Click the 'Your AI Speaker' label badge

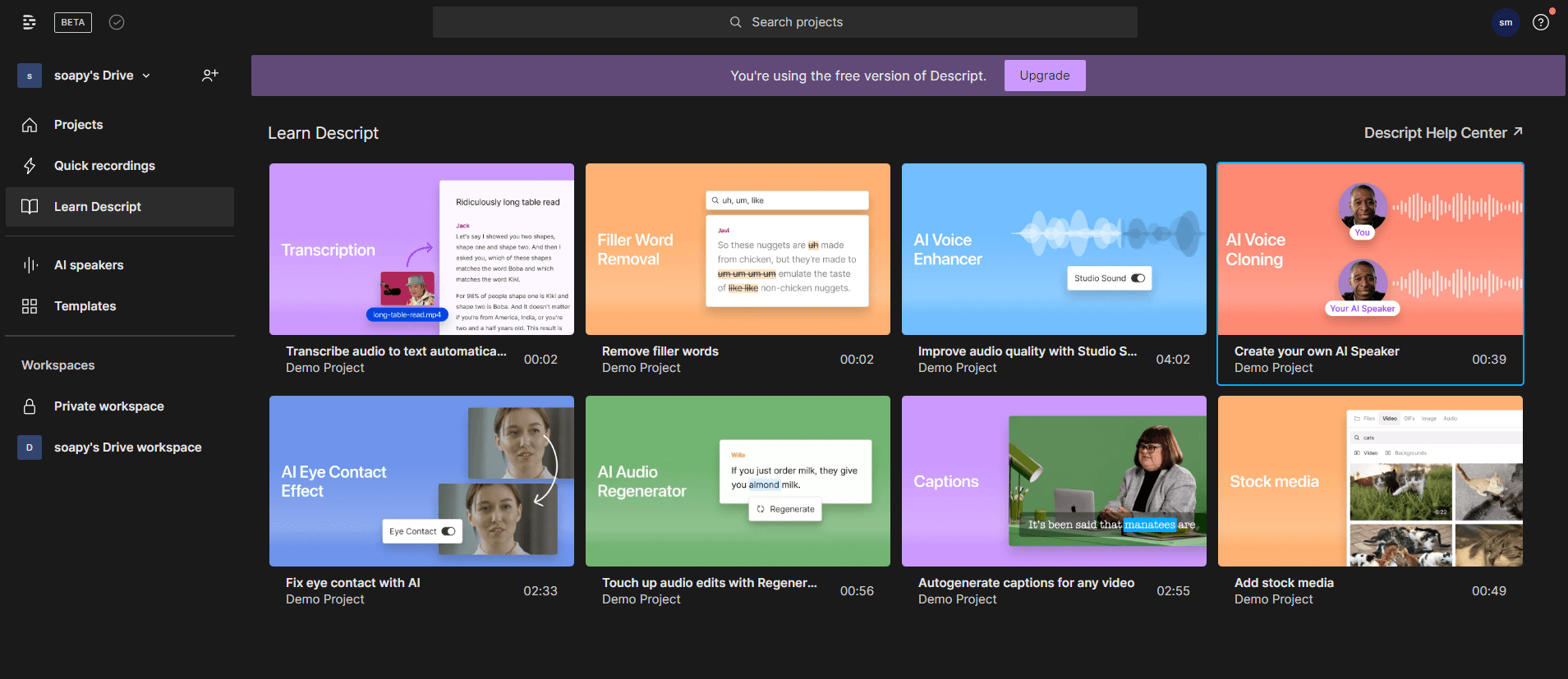coord(1362,309)
